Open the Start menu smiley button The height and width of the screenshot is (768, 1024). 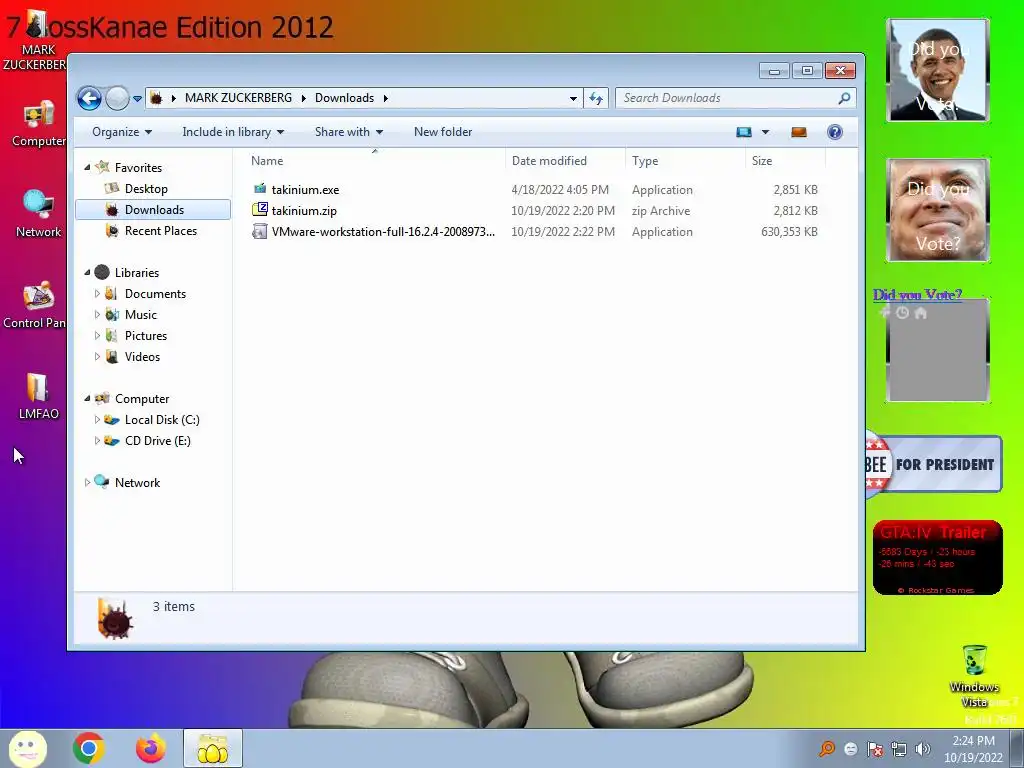pos(27,748)
